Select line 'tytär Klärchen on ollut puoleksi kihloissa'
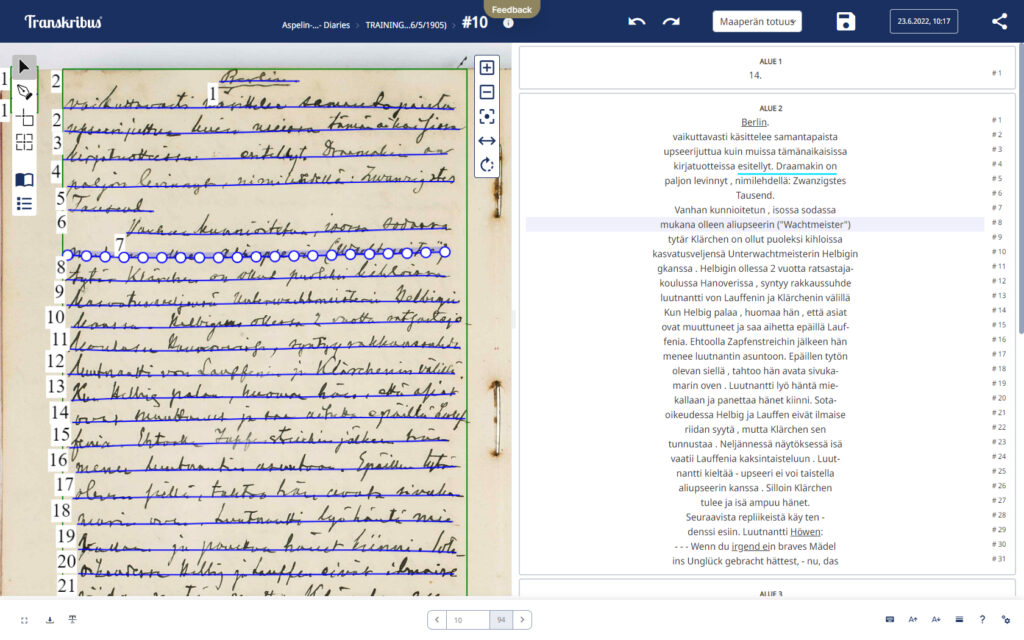Screen dimensions: 1024x640 click(x=754, y=239)
